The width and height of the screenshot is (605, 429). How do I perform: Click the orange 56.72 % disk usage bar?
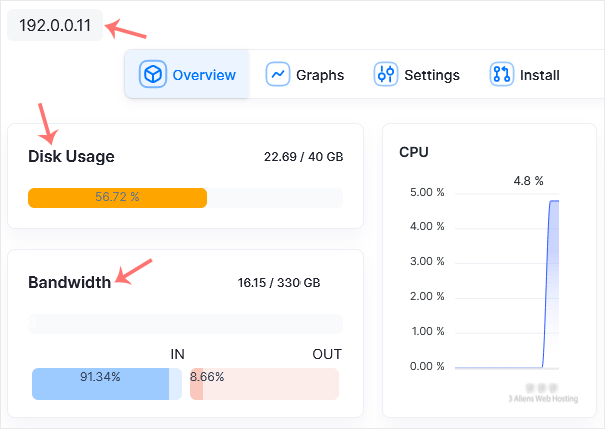pyautogui.click(x=117, y=197)
